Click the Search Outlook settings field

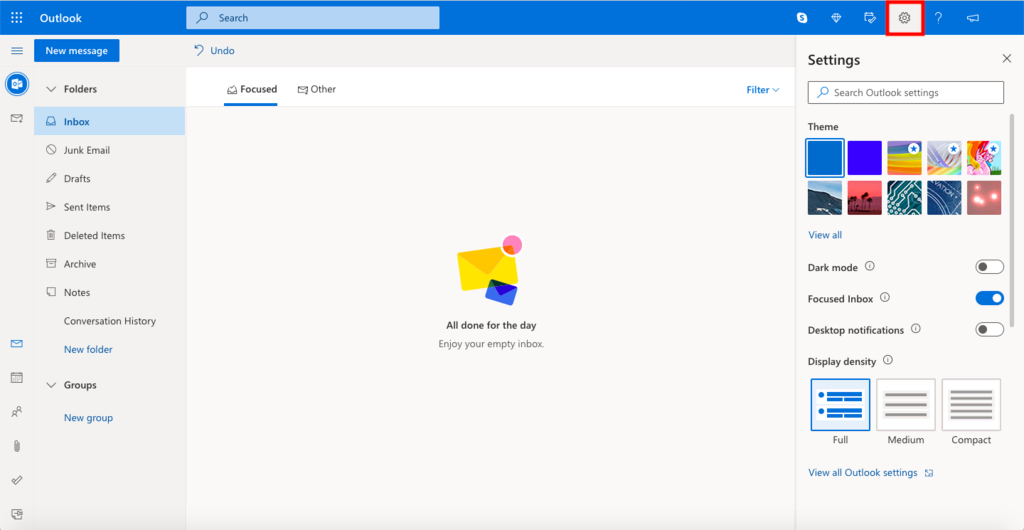point(906,93)
